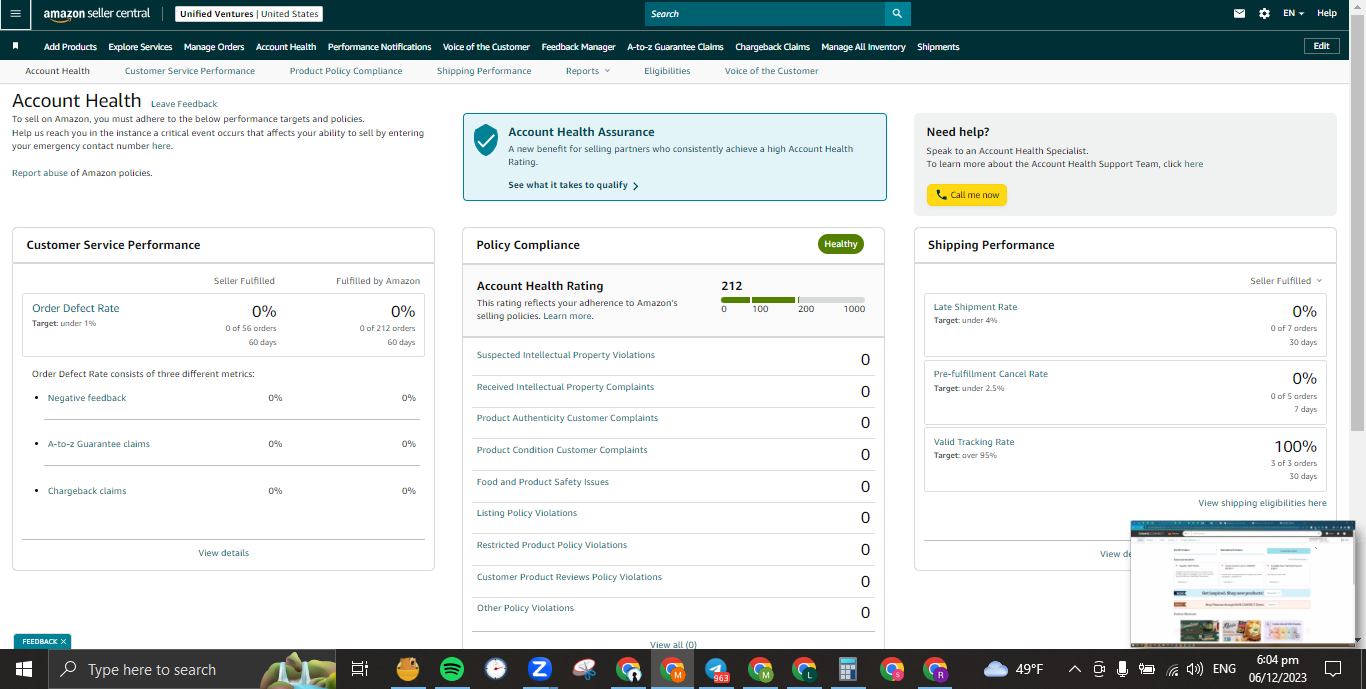Screen dimensions: 1366x689
Task: Expand See what it takes to qualify
Action: coord(573,185)
